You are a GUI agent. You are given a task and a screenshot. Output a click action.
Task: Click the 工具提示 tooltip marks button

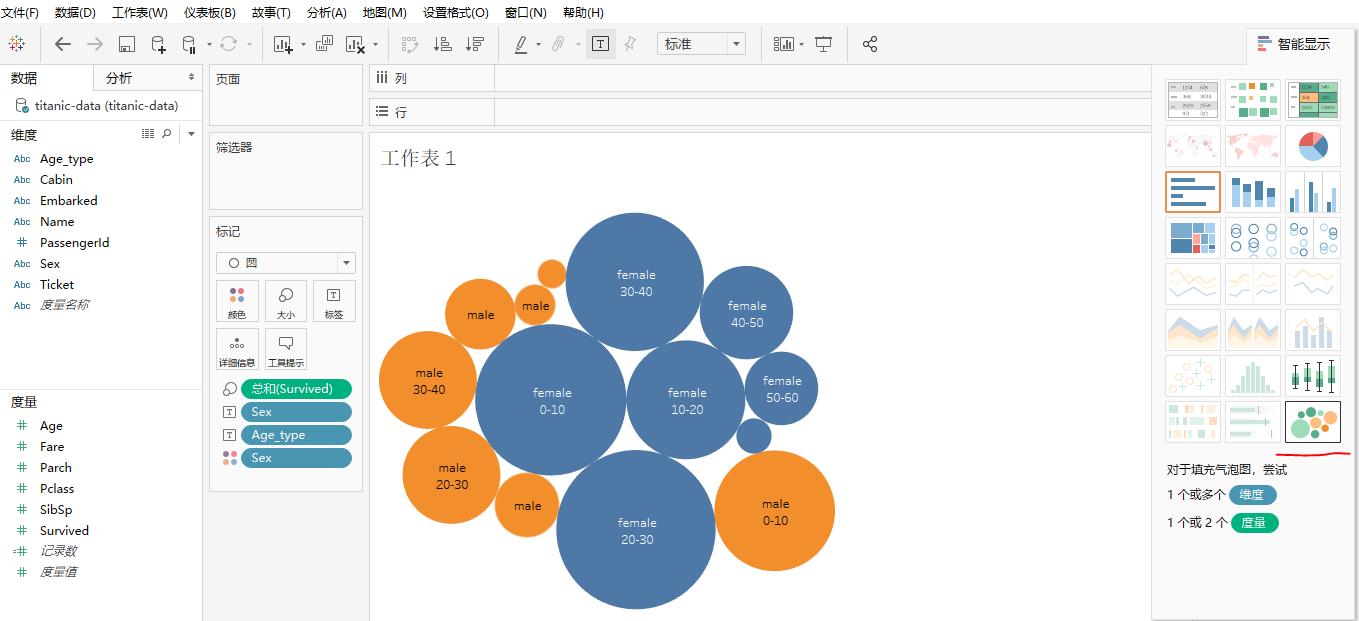click(x=286, y=349)
